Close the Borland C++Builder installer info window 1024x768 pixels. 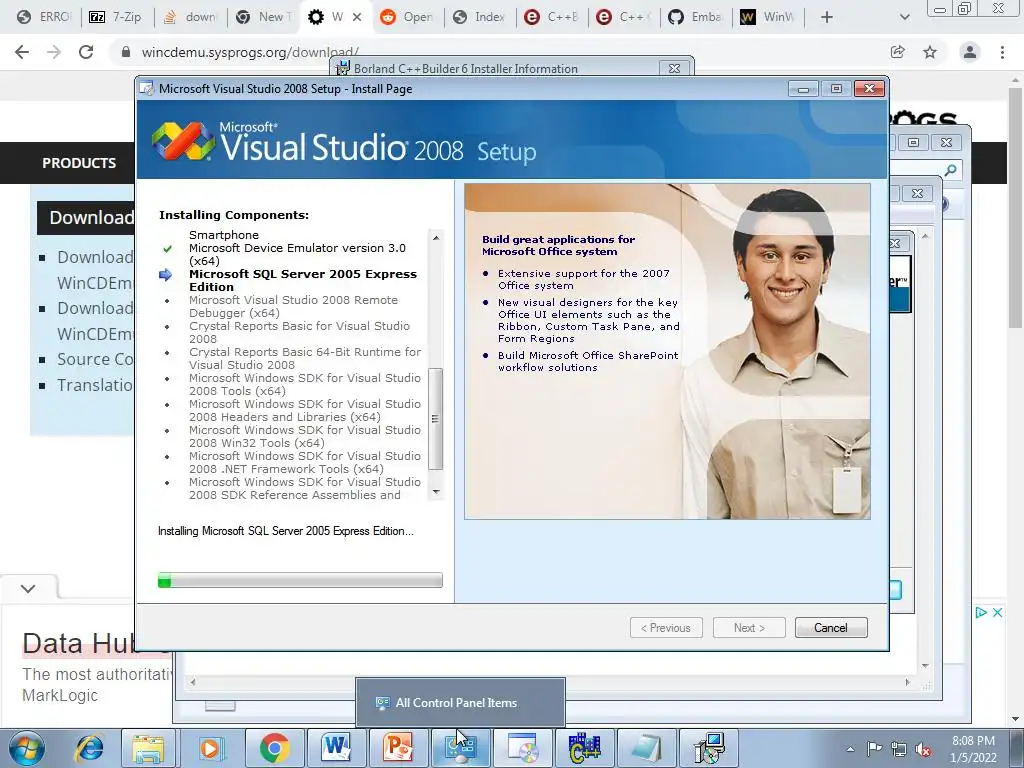(674, 68)
